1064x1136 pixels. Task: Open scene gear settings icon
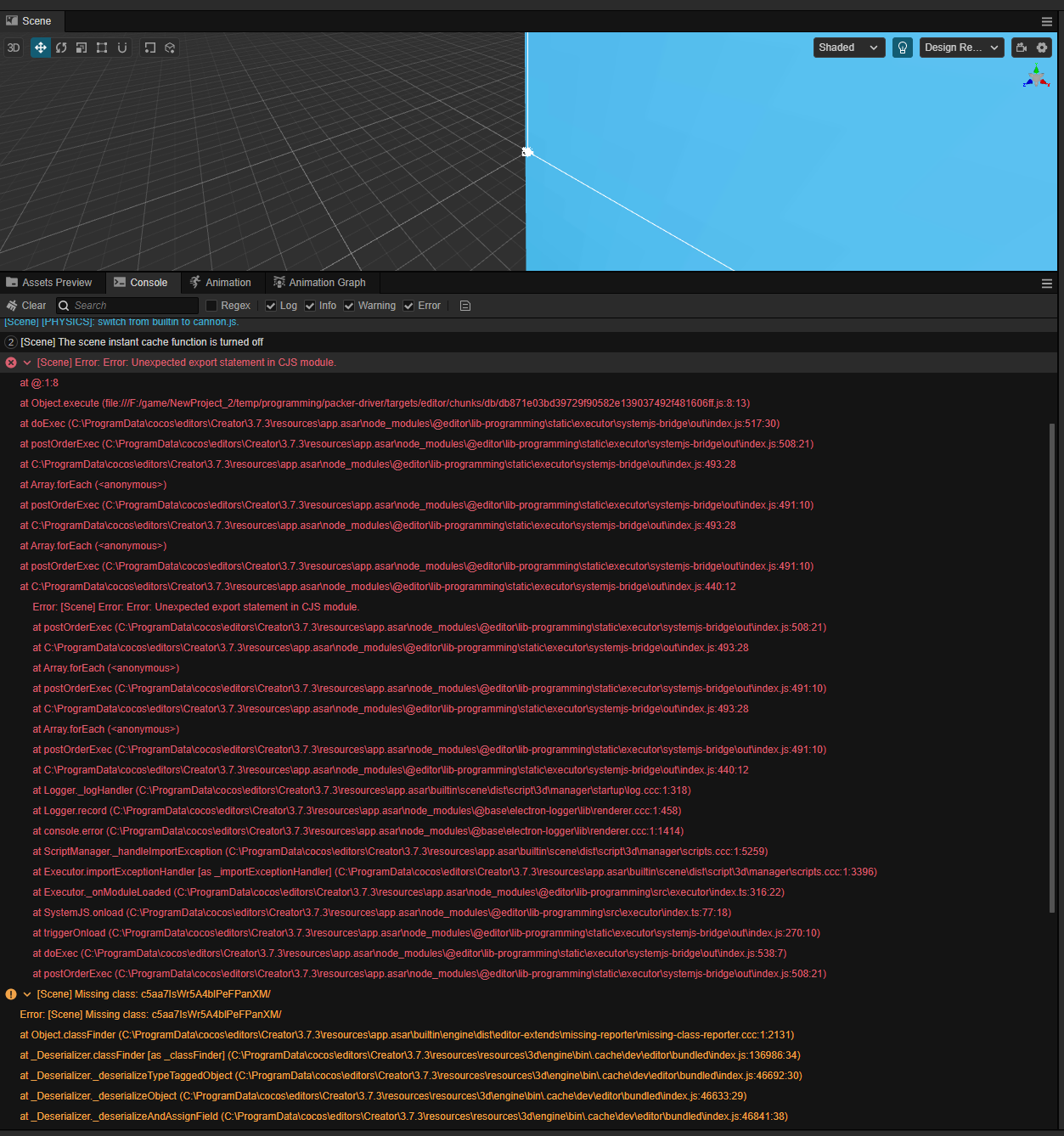pyautogui.click(x=1042, y=48)
